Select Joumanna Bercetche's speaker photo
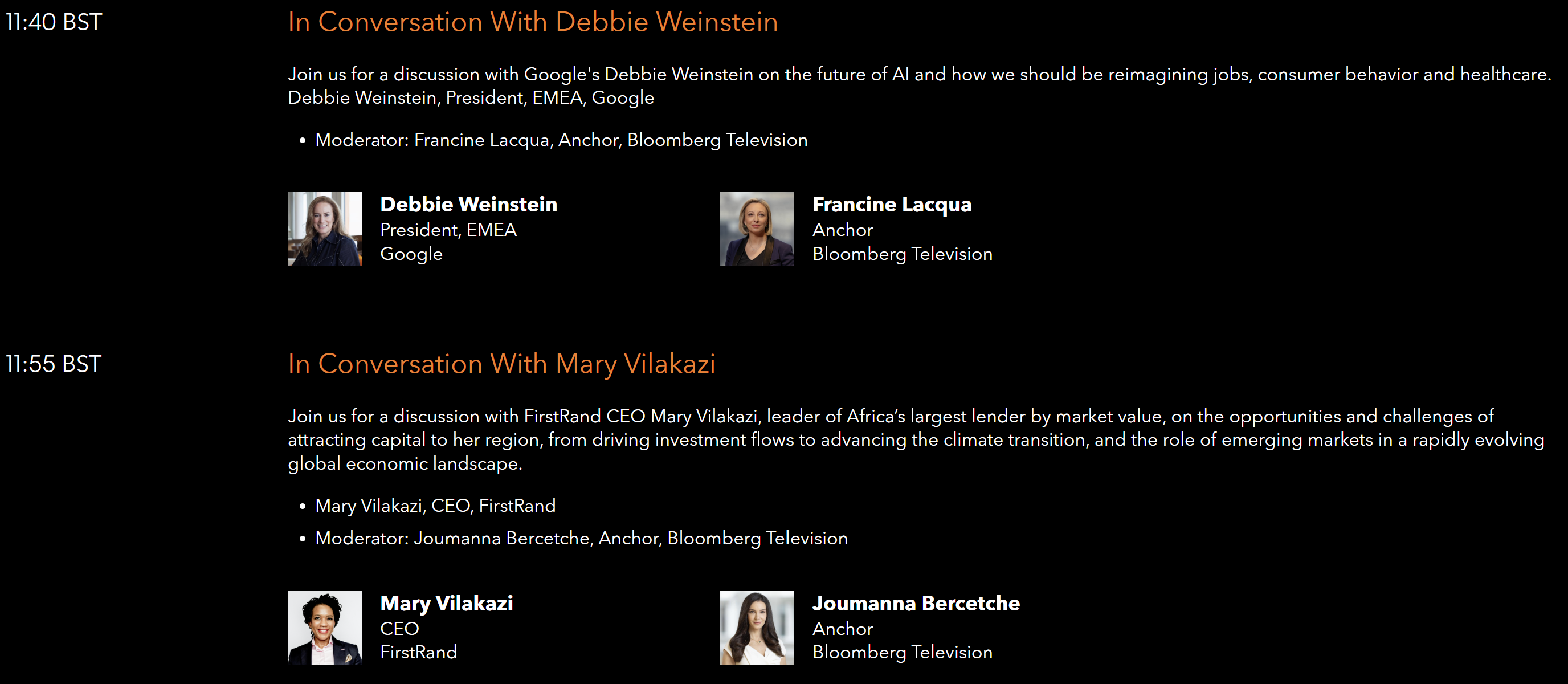The image size is (1568, 684). (x=756, y=628)
